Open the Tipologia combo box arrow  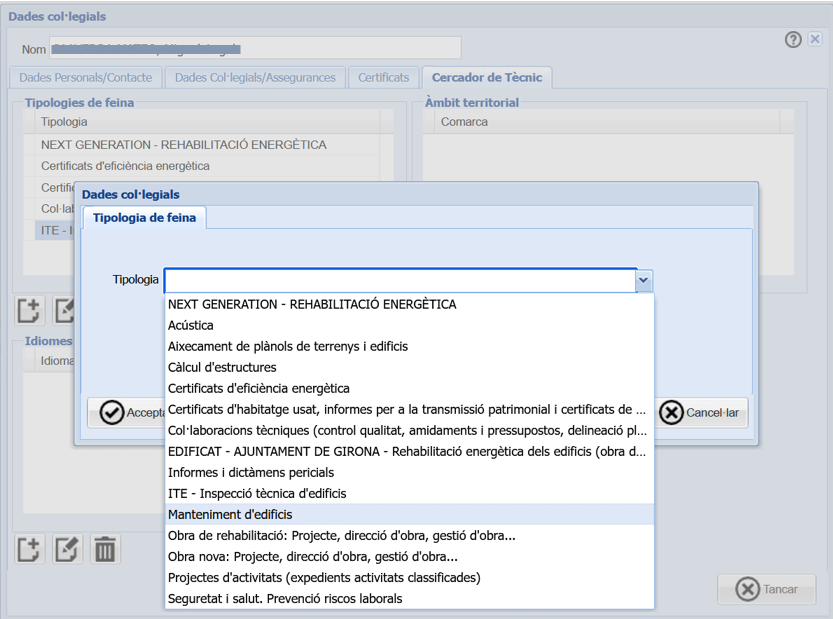point(644,280)
